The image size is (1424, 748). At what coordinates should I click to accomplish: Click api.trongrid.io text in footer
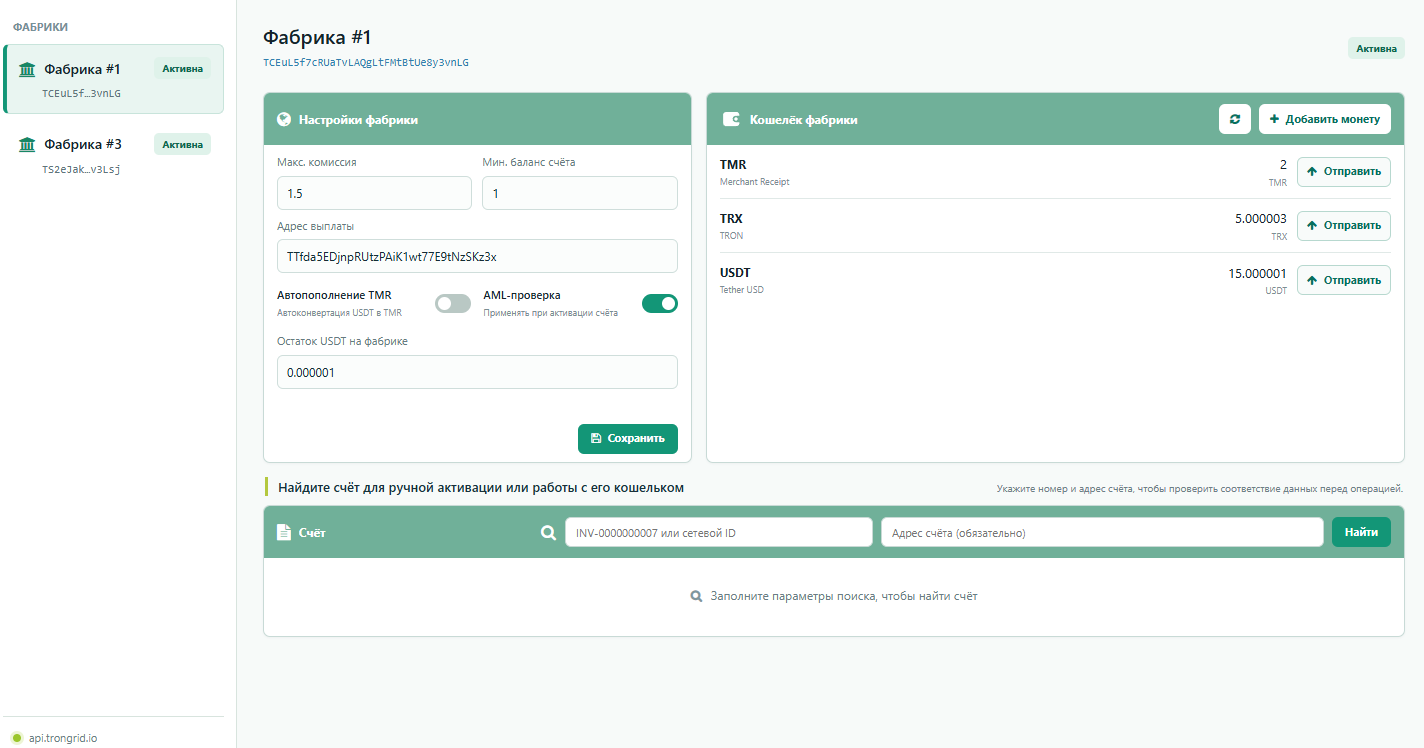pyautogui.click(x=63, y=738)
